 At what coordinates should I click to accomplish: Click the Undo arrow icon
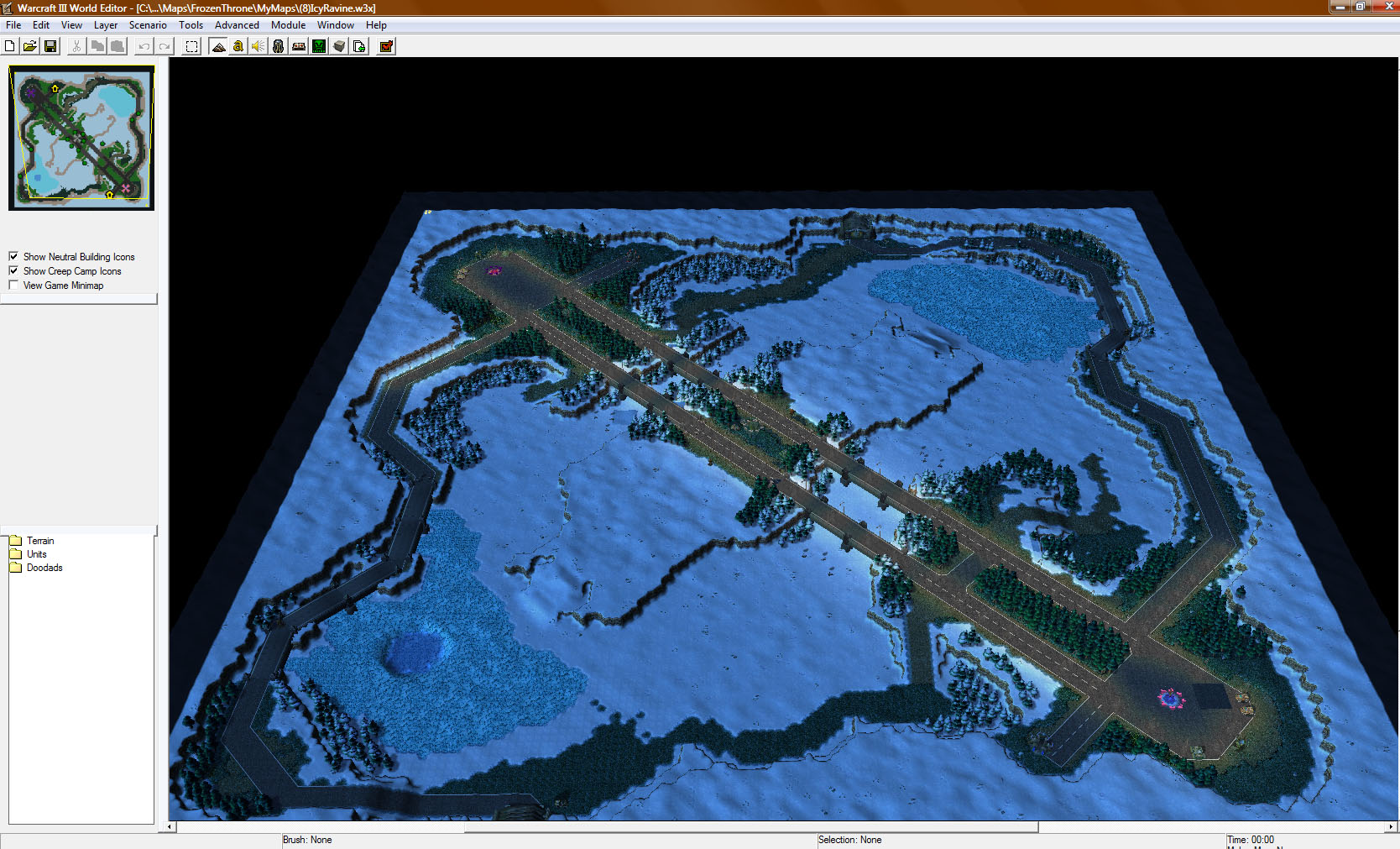[x=144, y=46]
